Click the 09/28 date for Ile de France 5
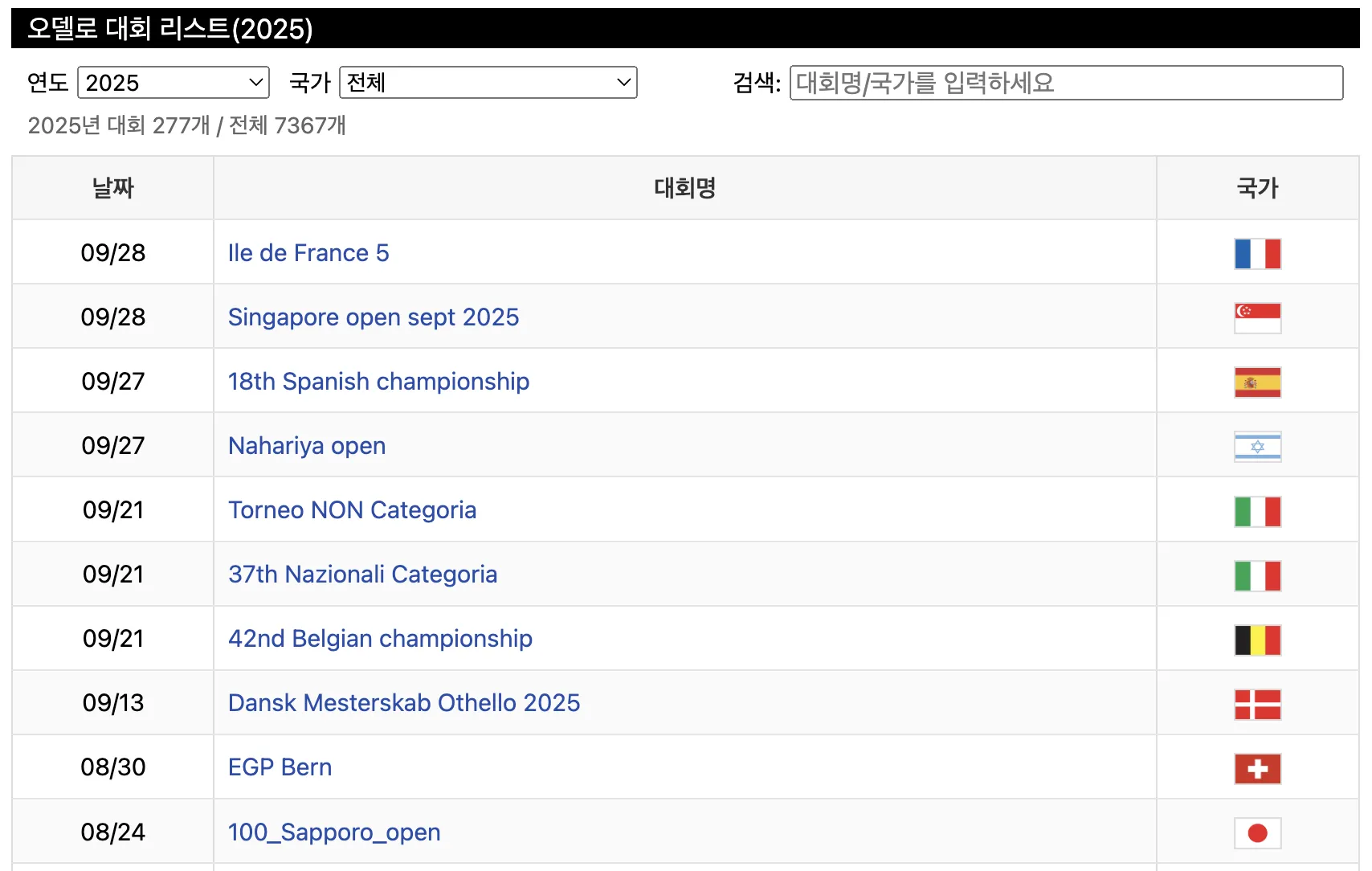The width and height of the screenshot is (1372, 871). (113, 253)
